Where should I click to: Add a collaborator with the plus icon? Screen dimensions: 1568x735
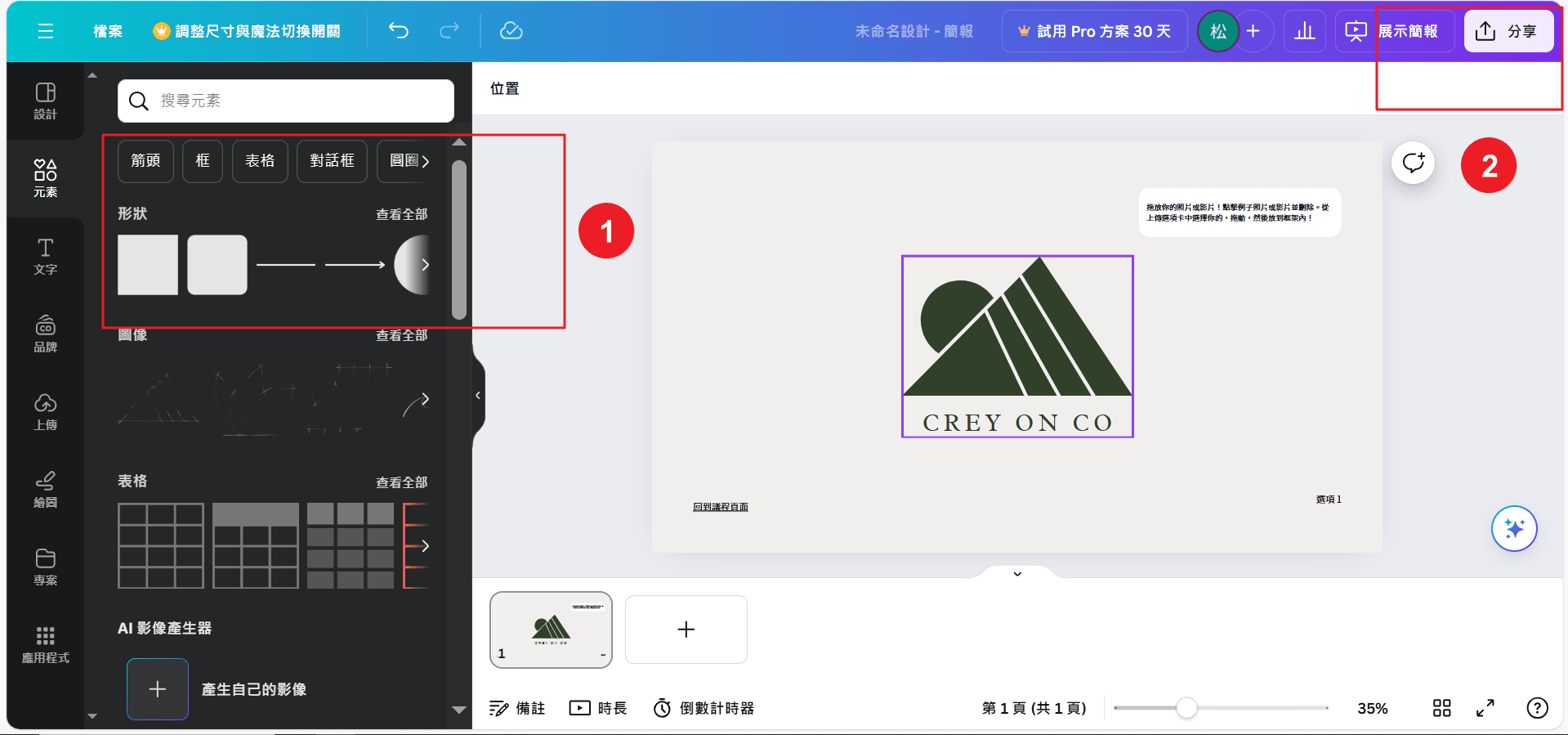[x=1253, y=31]
